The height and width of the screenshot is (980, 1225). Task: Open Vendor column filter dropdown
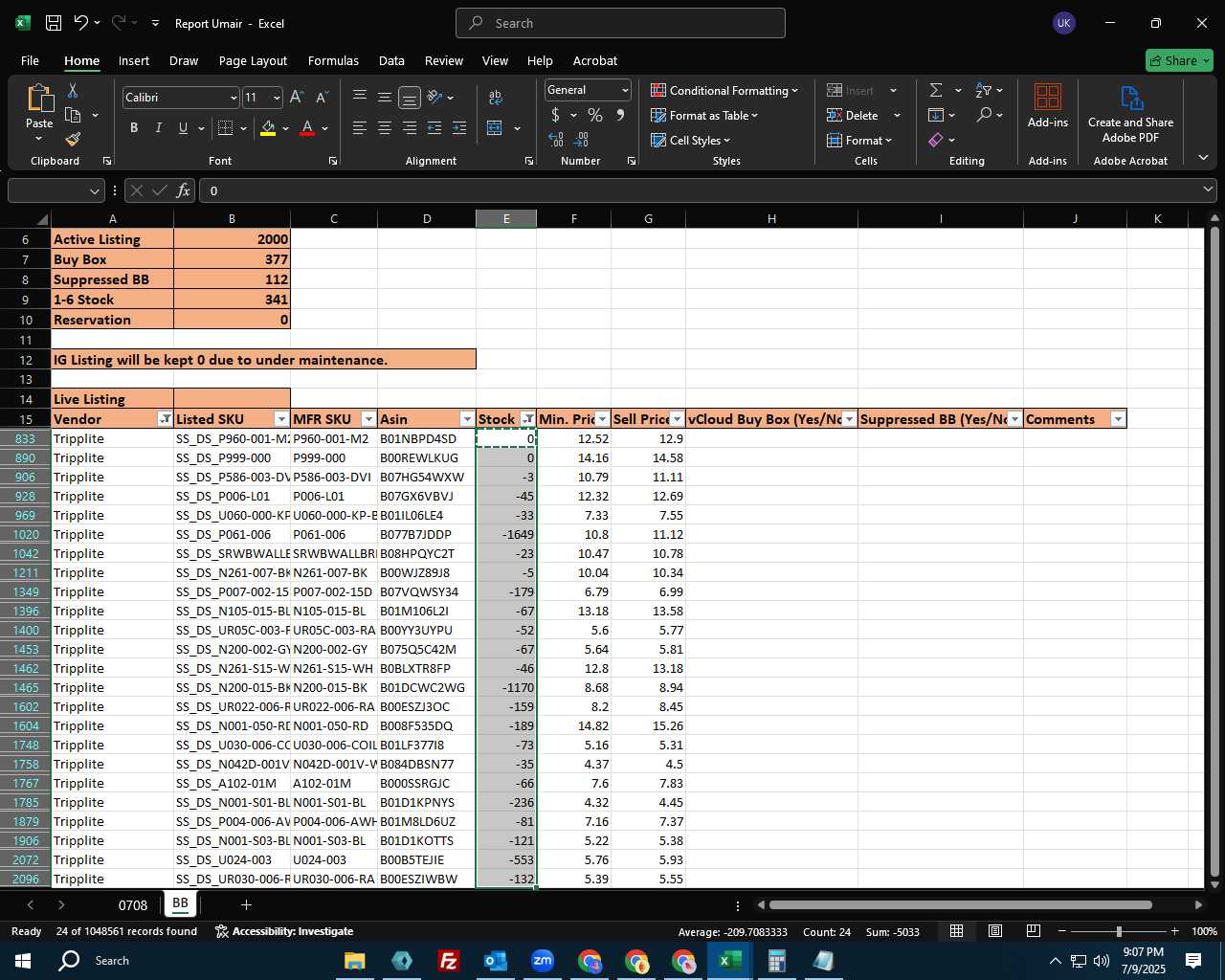(165, 419)
